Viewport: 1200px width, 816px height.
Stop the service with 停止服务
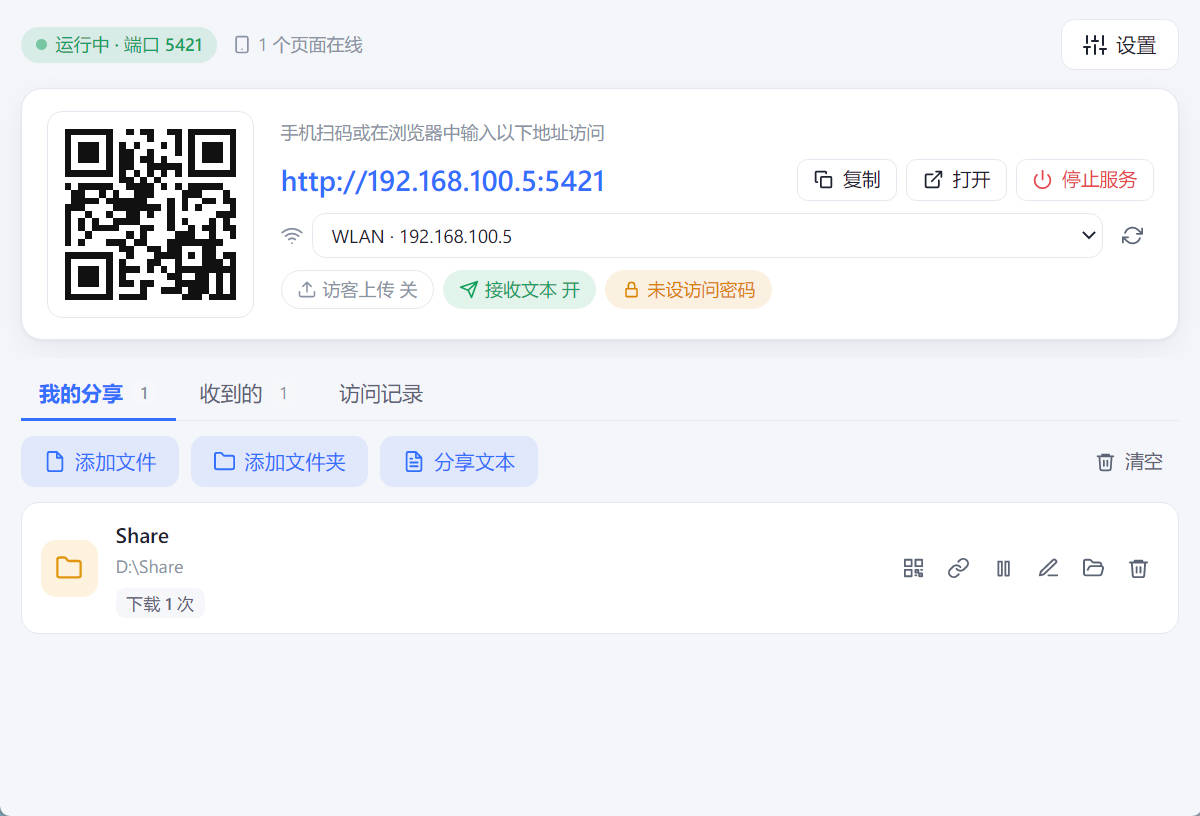coord(1085,180)
